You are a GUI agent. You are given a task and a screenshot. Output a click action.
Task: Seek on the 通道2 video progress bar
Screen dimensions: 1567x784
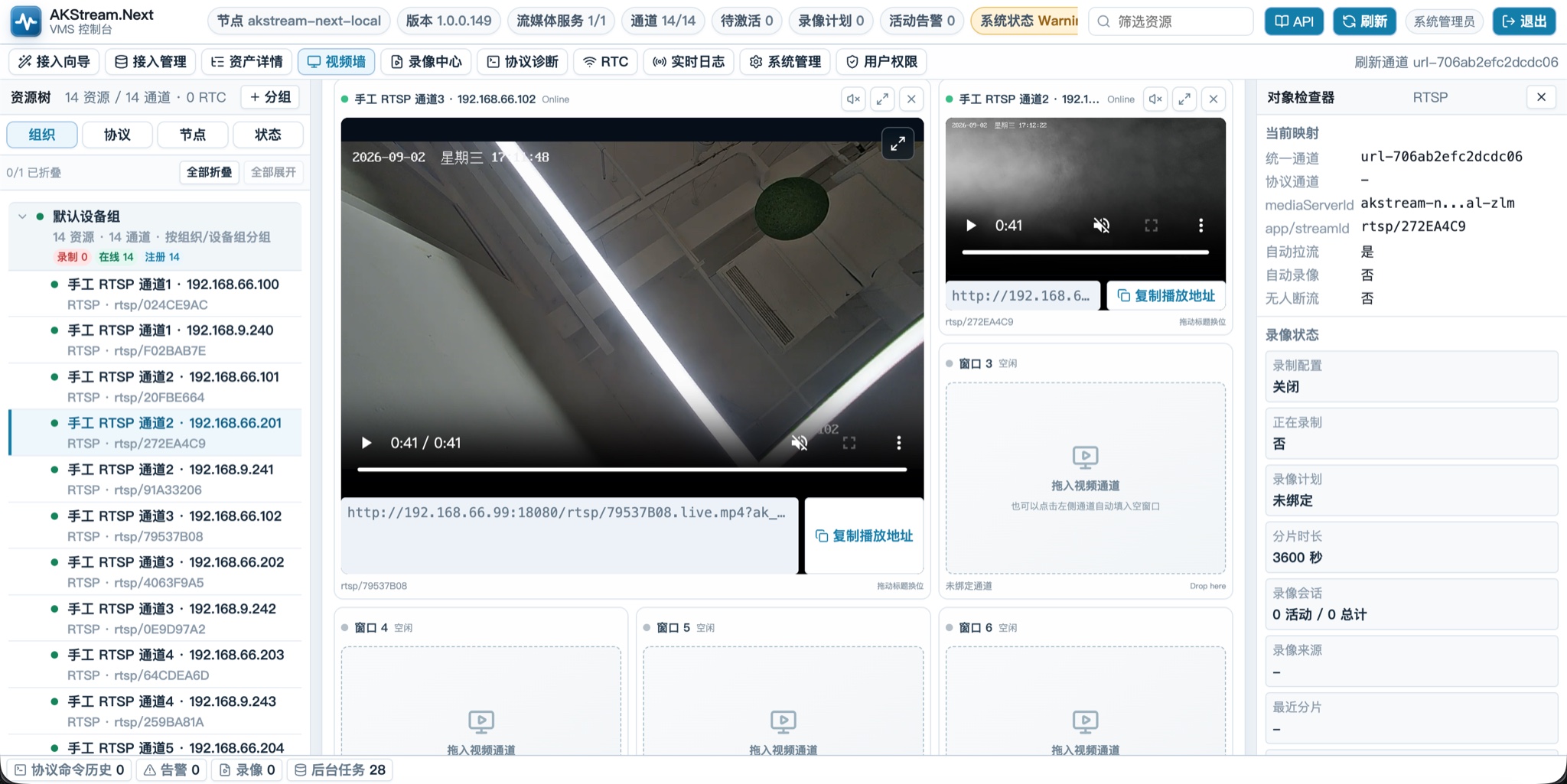tap(1085, 252)
